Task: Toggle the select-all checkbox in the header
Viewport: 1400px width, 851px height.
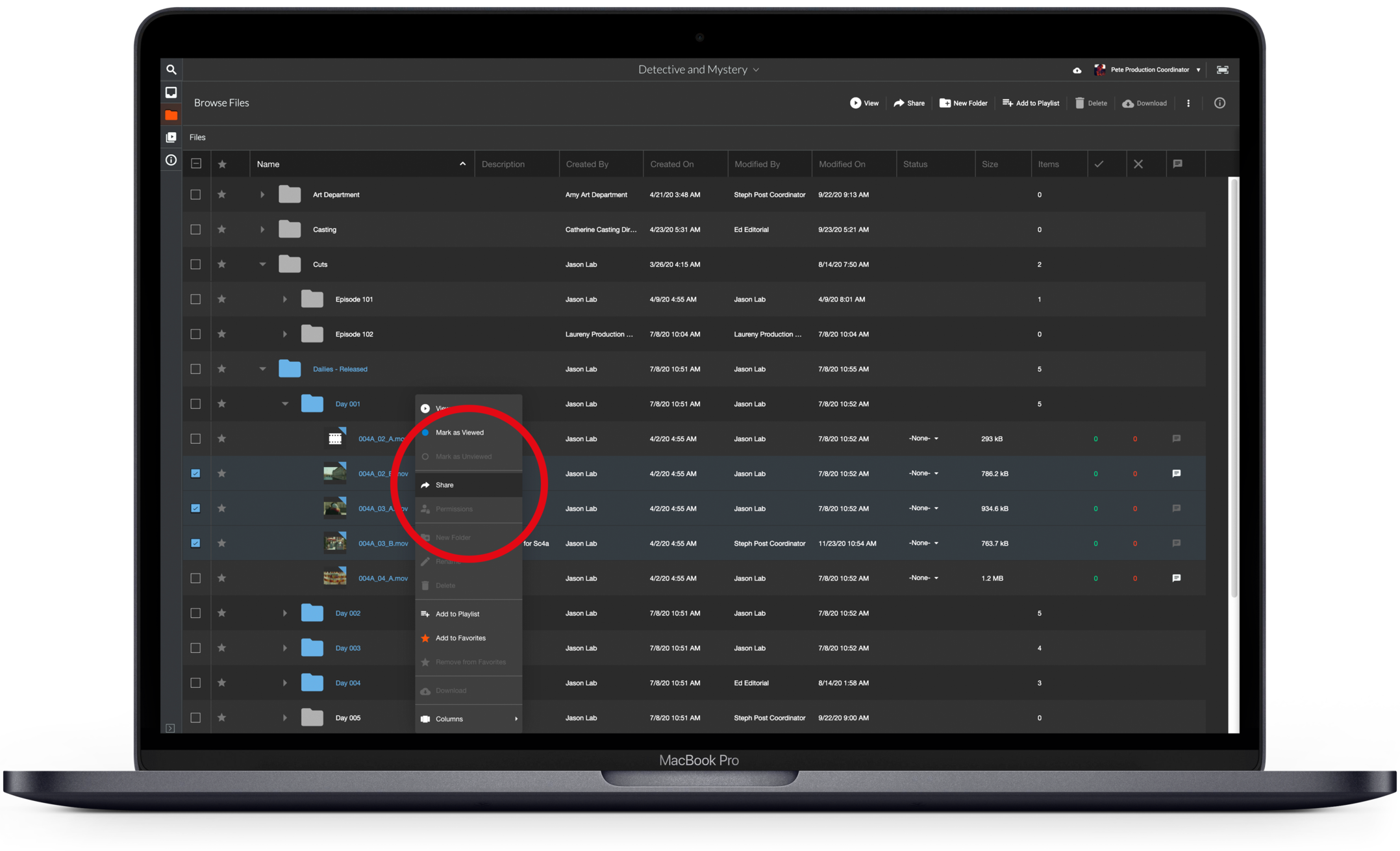Action: point(196,164)
